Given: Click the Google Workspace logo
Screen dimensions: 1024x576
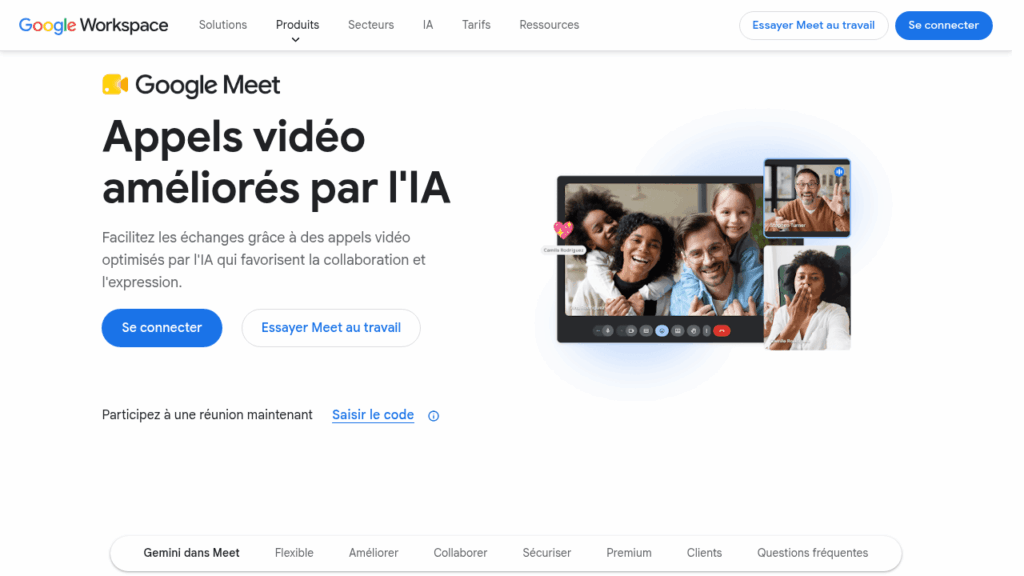Looking at the screenshot, I should (93, 25).
